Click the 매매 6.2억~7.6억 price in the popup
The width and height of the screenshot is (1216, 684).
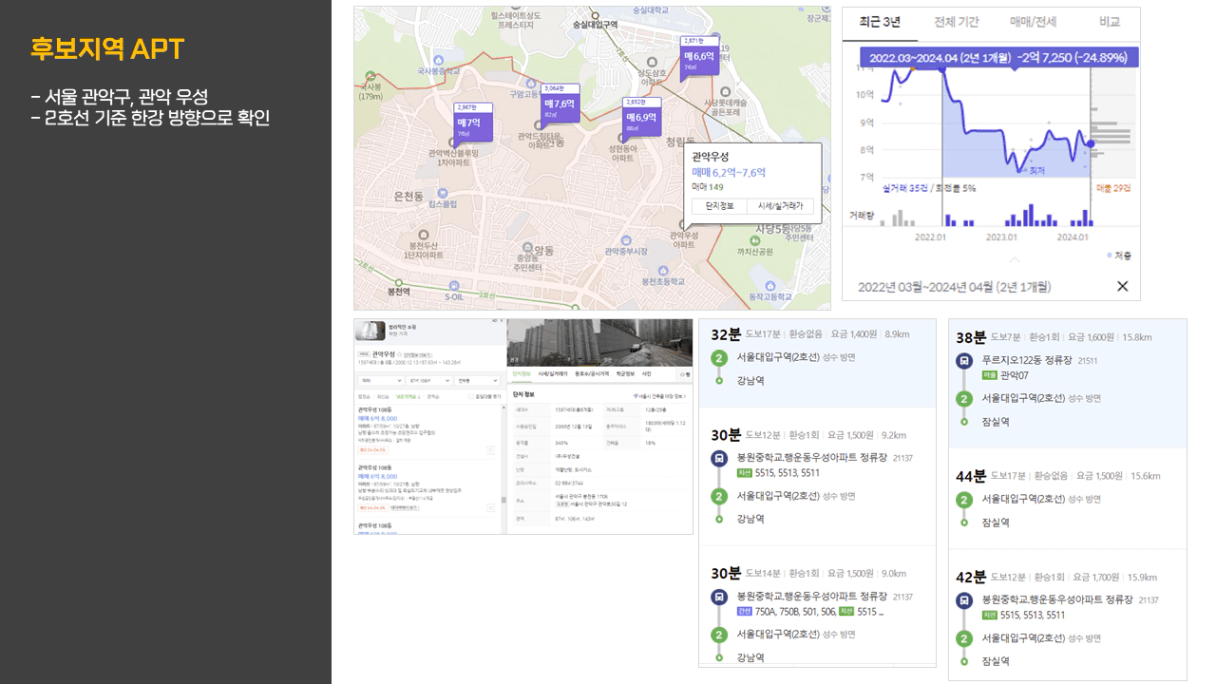click(729, 172)
